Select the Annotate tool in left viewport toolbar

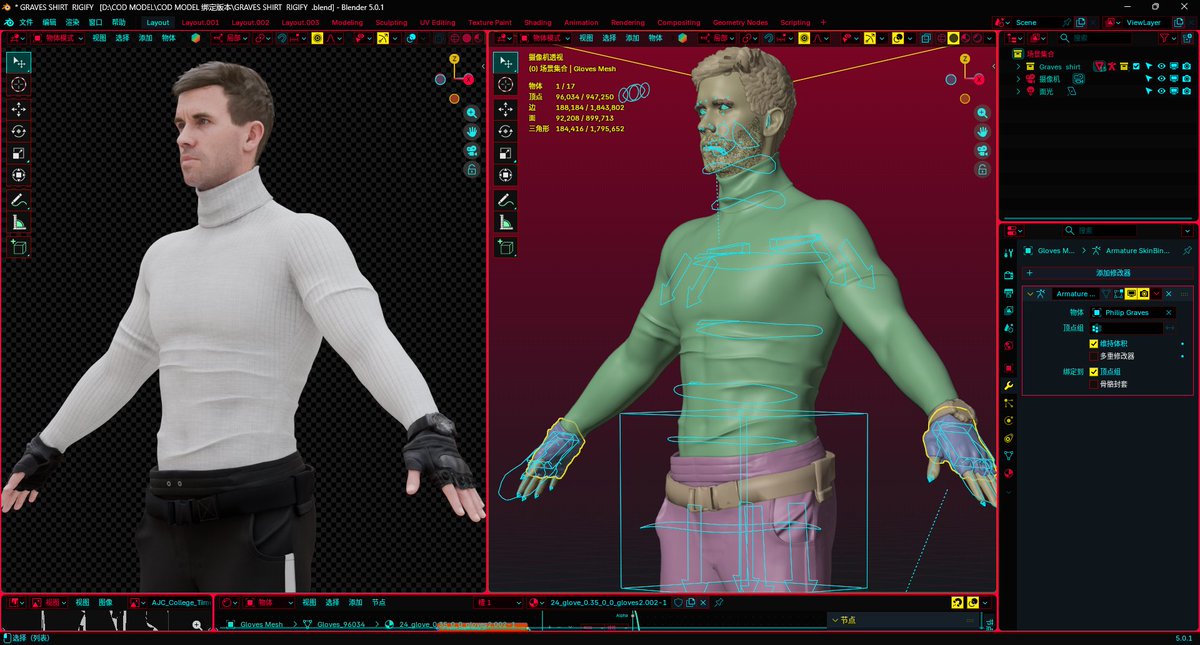18,200
